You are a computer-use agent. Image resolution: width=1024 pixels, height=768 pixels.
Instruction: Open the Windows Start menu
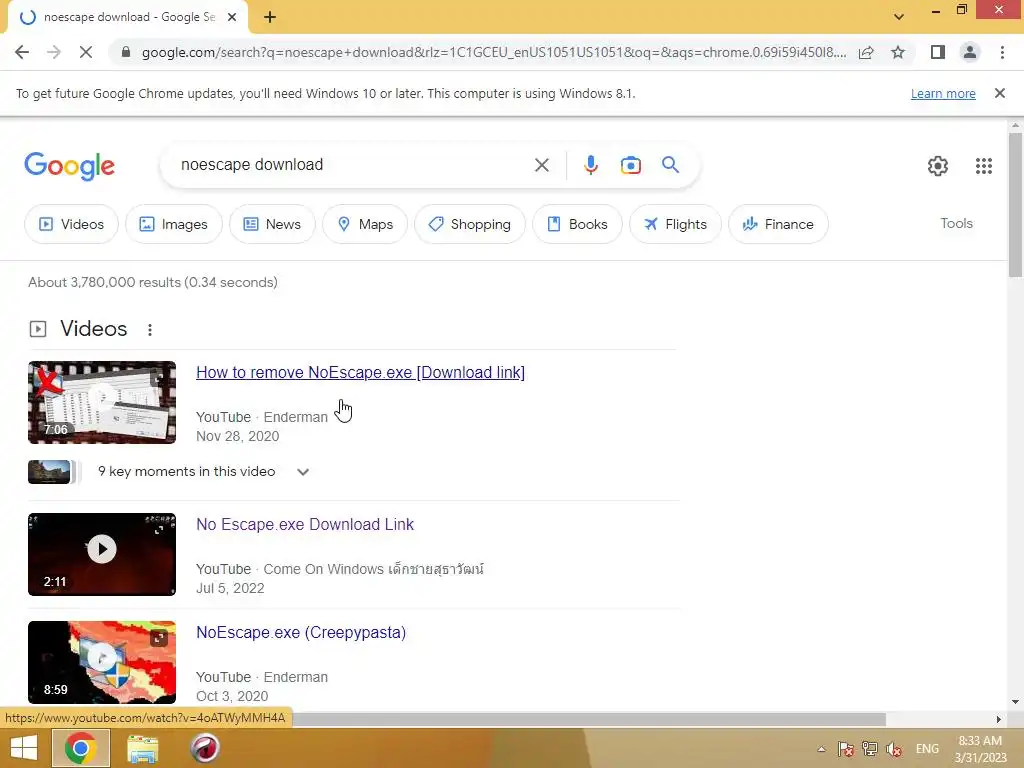[x=24, y=748]
